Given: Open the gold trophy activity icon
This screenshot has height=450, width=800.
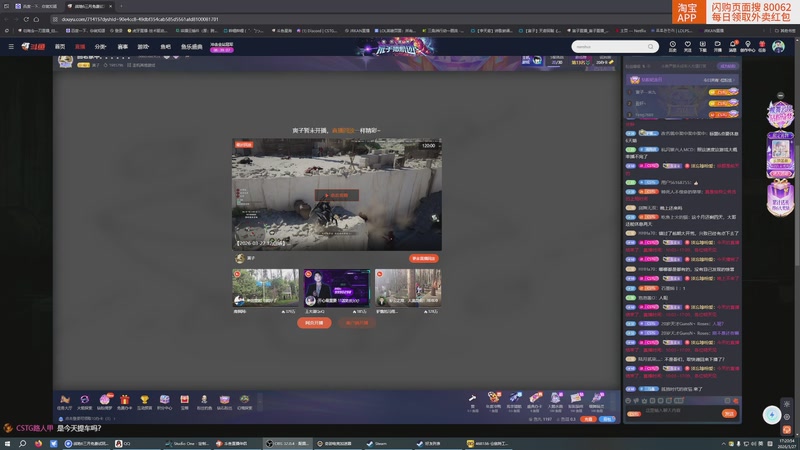Looking at the screenshot, I should tap(144, 402).
